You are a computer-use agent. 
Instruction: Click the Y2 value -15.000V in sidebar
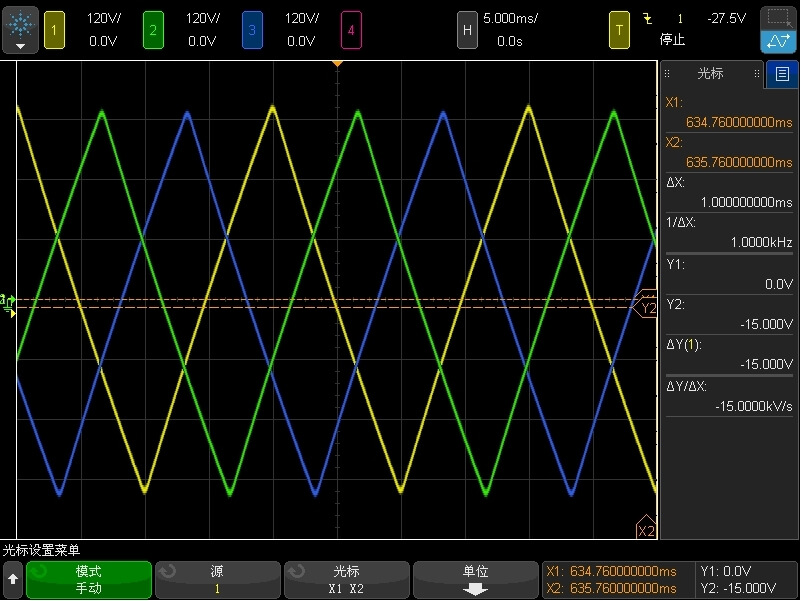(766, 325)
